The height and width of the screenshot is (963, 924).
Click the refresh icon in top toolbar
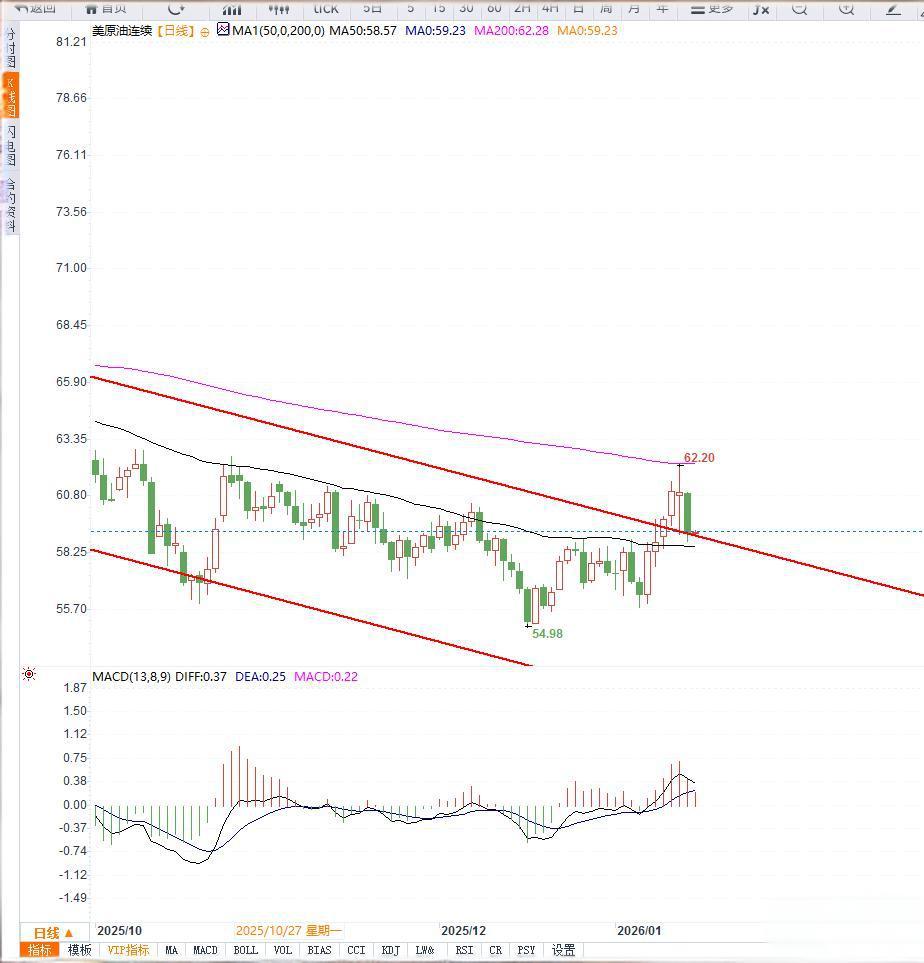point(176,8)
